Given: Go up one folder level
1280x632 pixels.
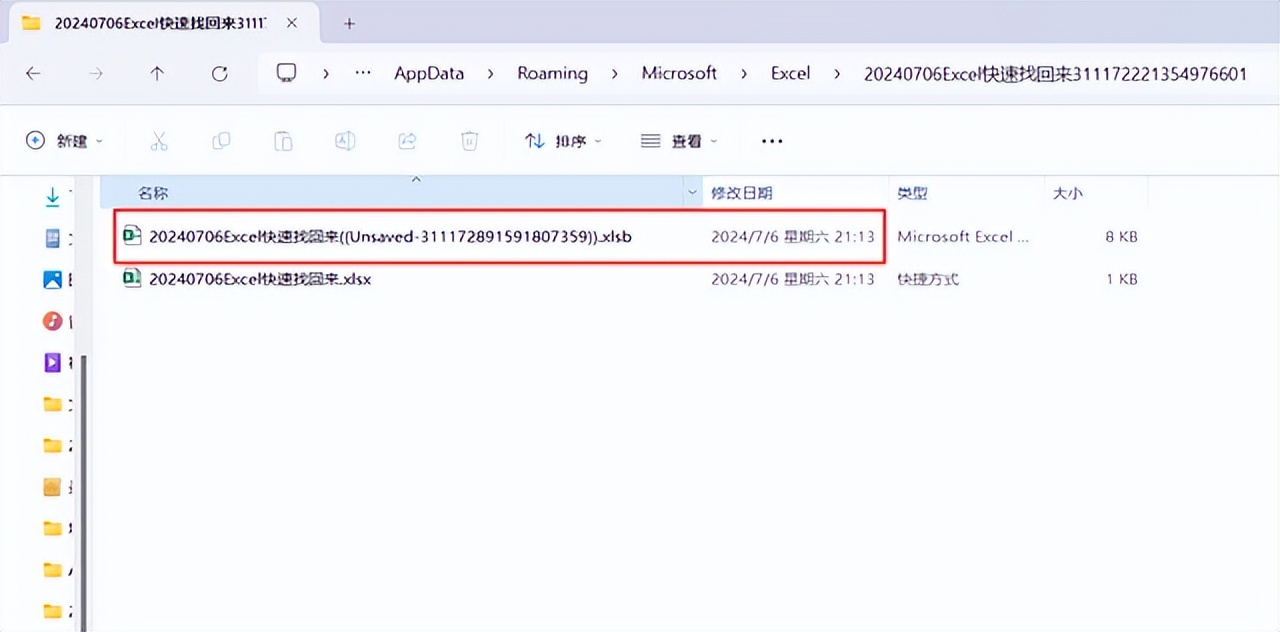Looking at the screenshot, I should (x=157, y=73).
